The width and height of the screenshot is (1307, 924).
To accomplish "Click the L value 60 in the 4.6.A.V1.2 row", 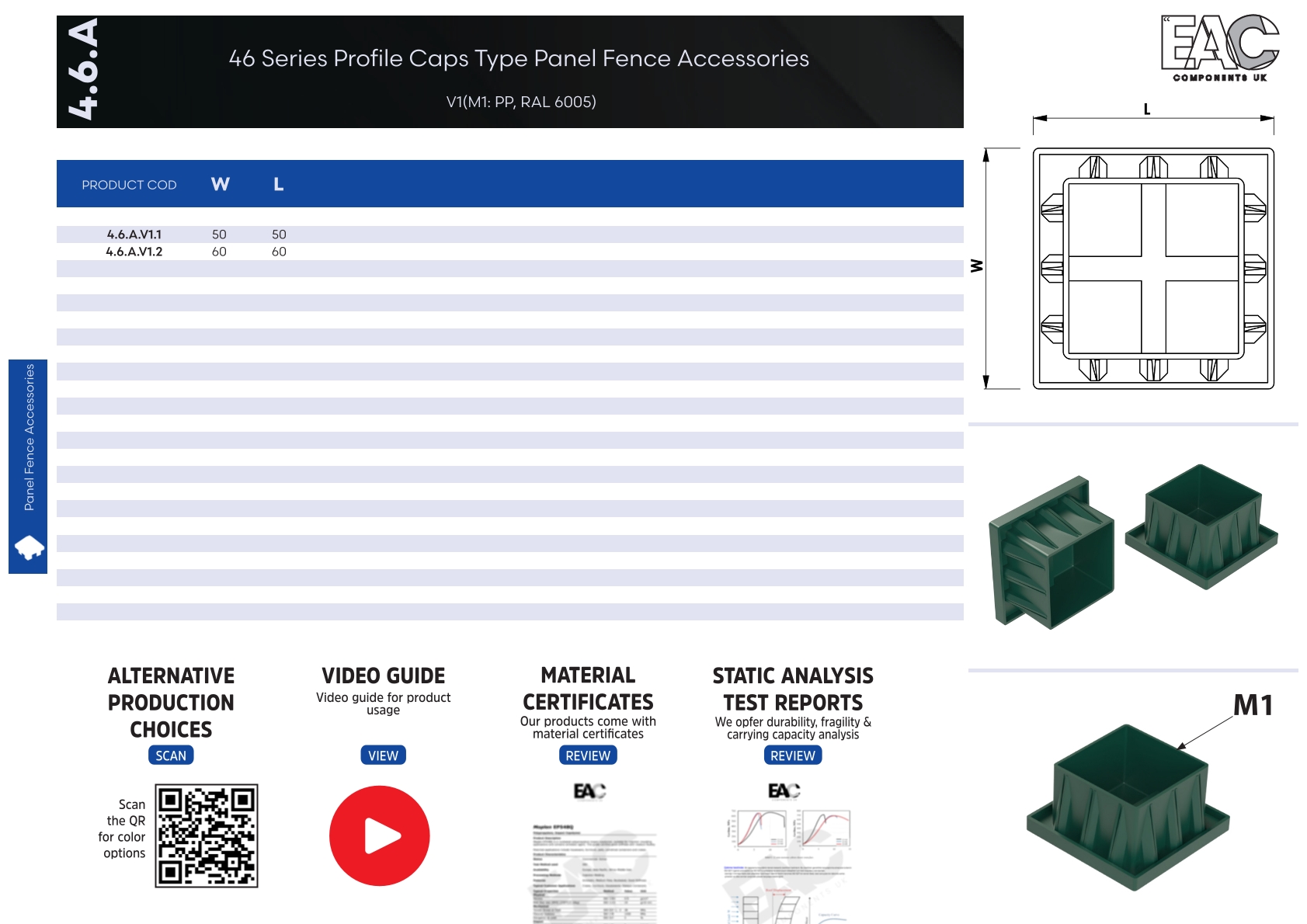I will coord(279,252).
